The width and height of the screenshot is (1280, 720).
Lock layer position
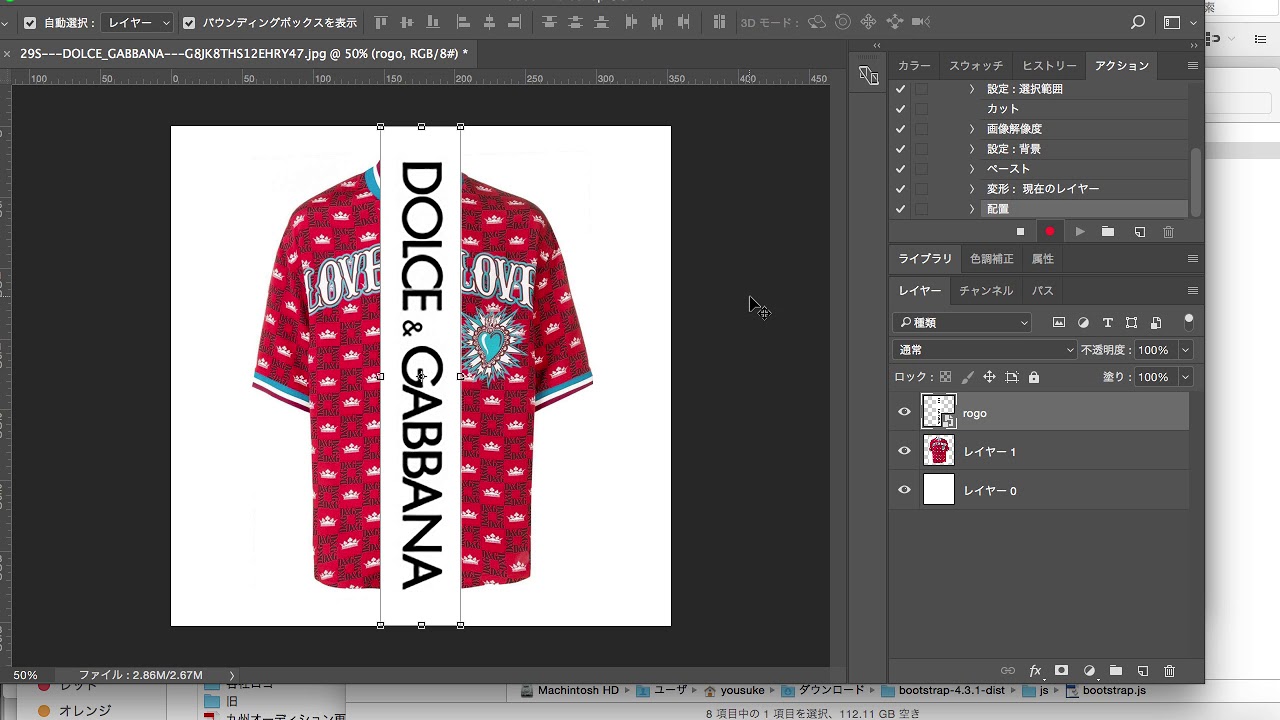[989, 377]
